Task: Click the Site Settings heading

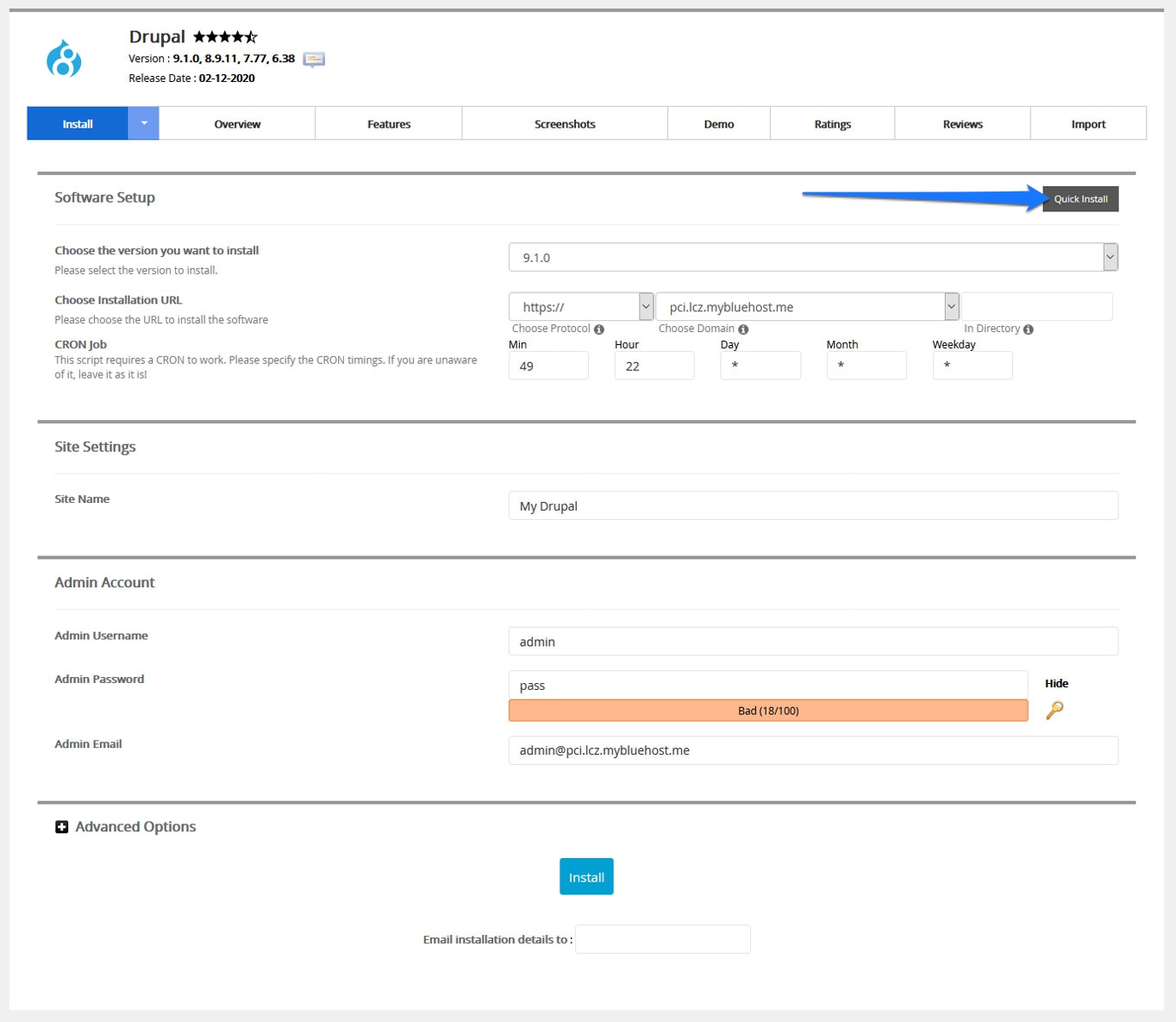Action: pos(95,447)
